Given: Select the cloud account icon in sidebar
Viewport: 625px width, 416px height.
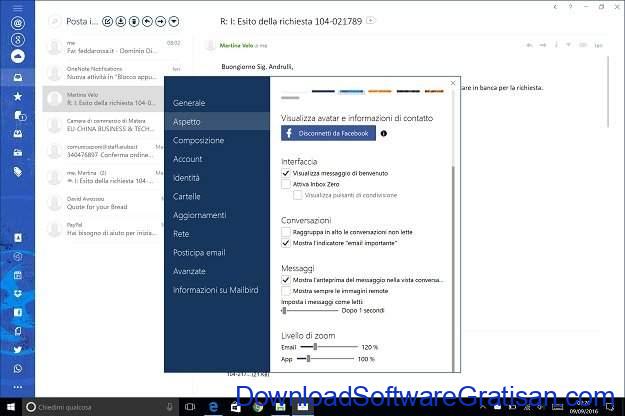Looking at the screenshot, I should point(18,56).
